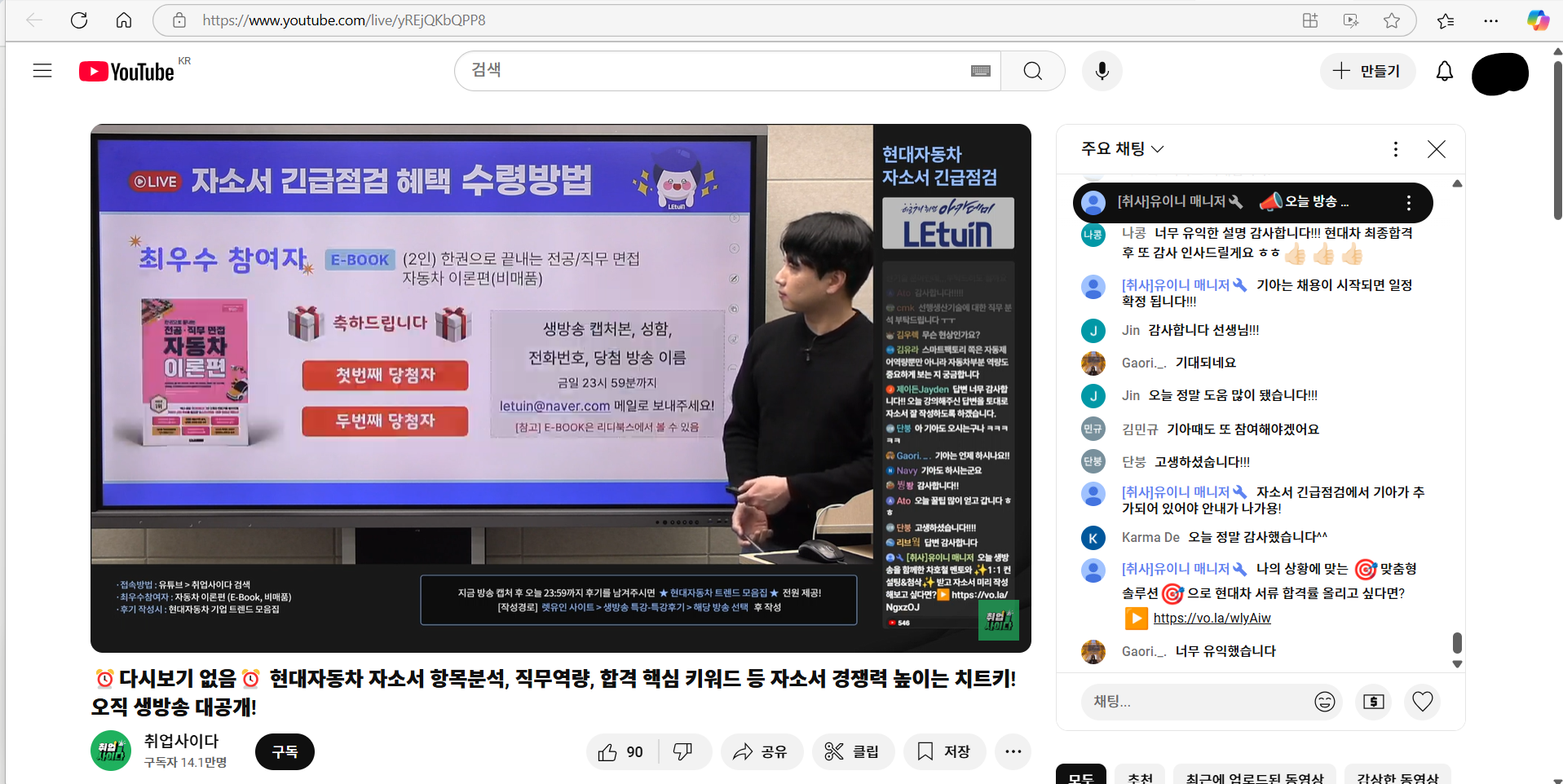Viewport: 1563px width, 784px height.
Task: Open on-screen keyboard icon in search box
Action: click(x=981, y=71)
